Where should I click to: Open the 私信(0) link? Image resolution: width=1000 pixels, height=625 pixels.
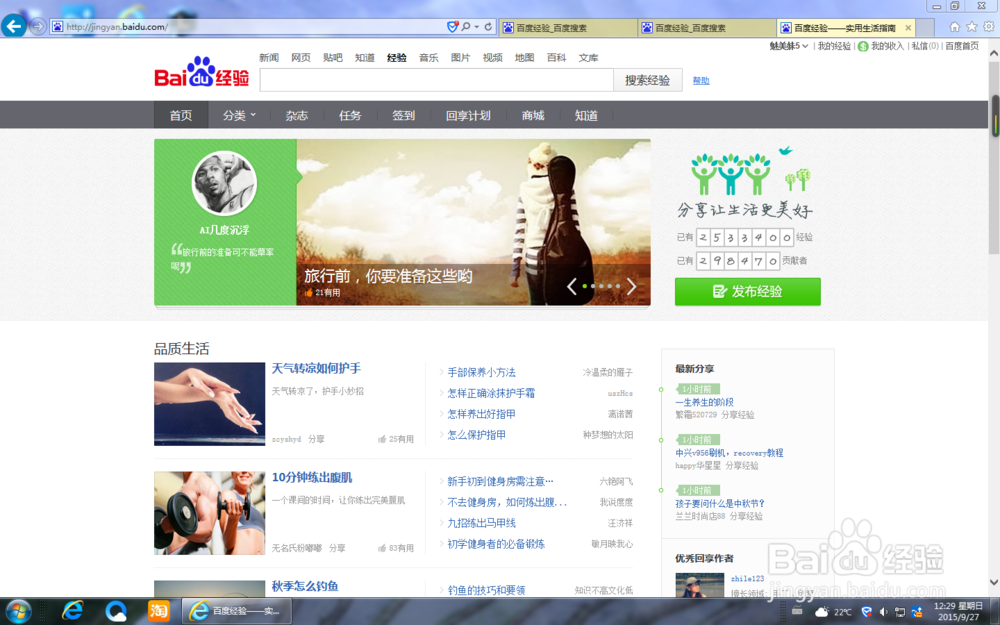(925, 46)
